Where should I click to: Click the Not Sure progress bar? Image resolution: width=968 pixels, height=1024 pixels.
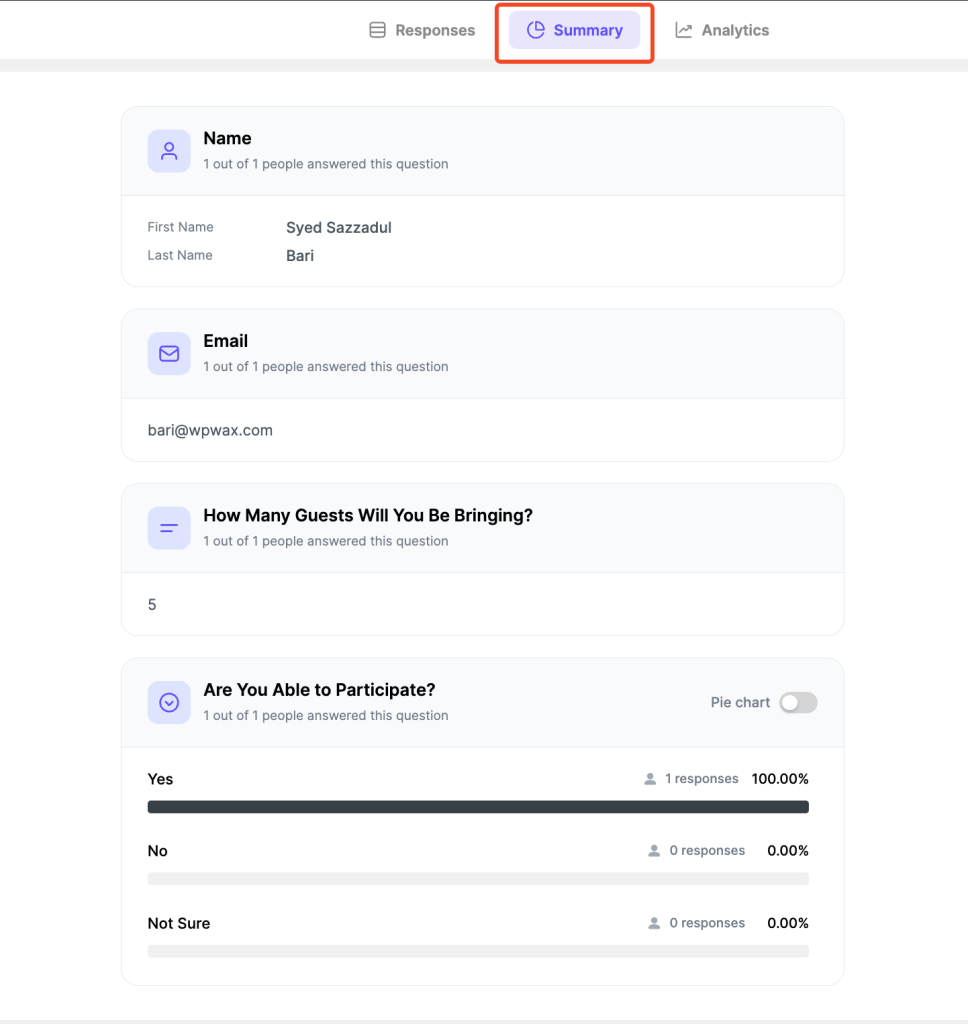point(478,951)
